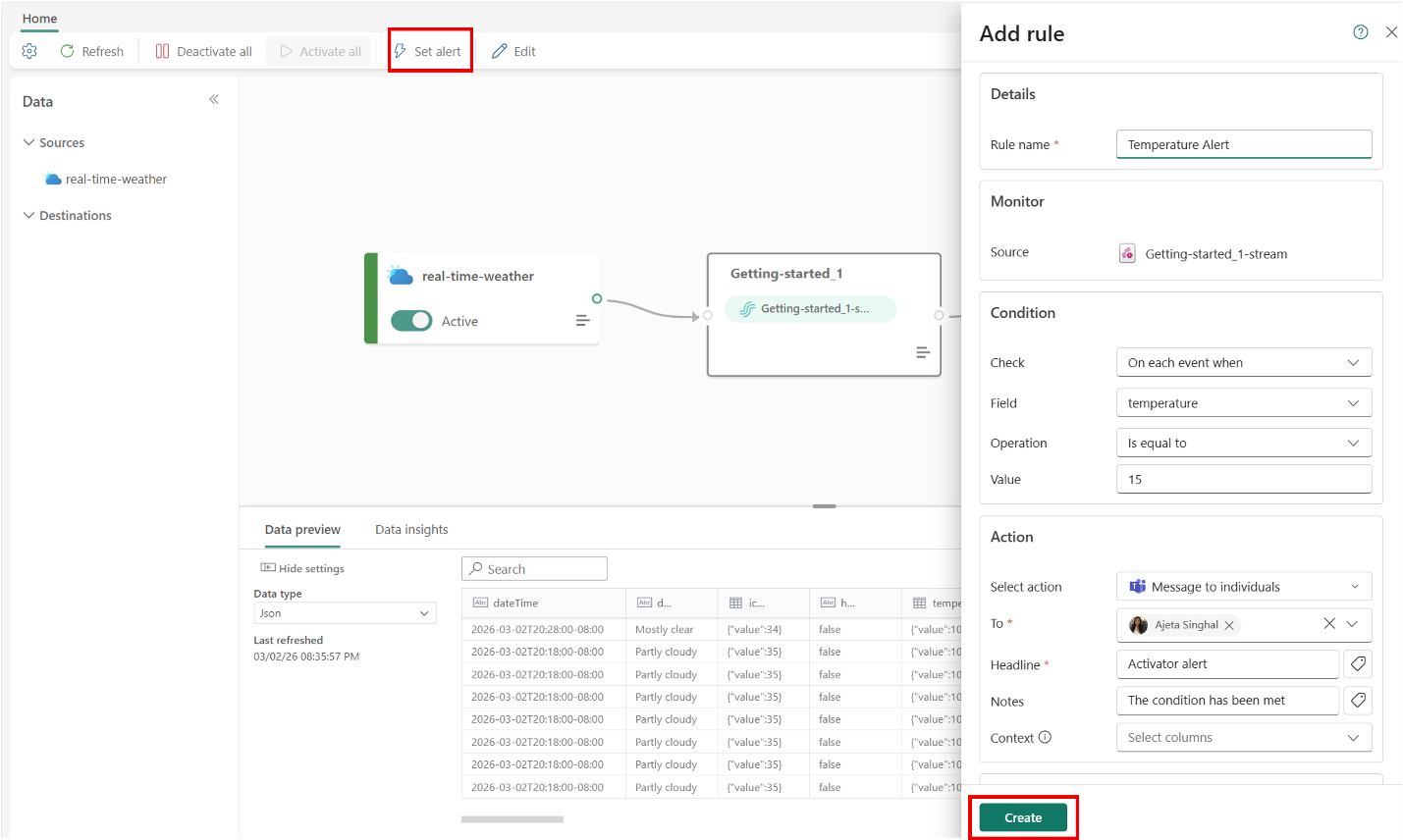Screen dimensions: 1403x840
Task: Select the Home tab
Action: [39, 18]
